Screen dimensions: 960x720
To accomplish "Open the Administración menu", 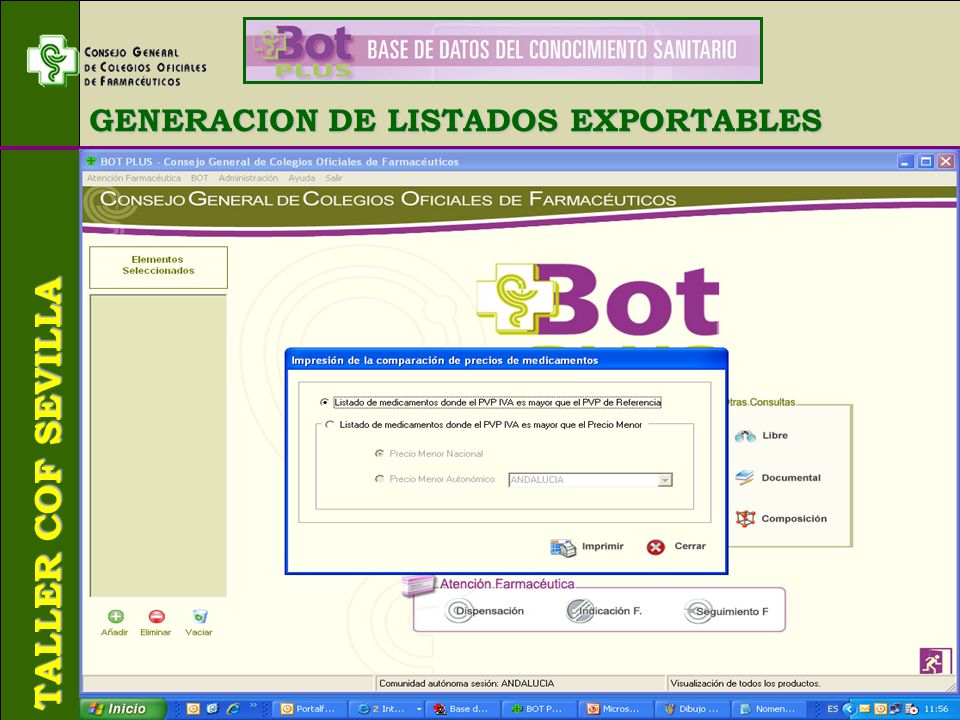I will point(248,178).
